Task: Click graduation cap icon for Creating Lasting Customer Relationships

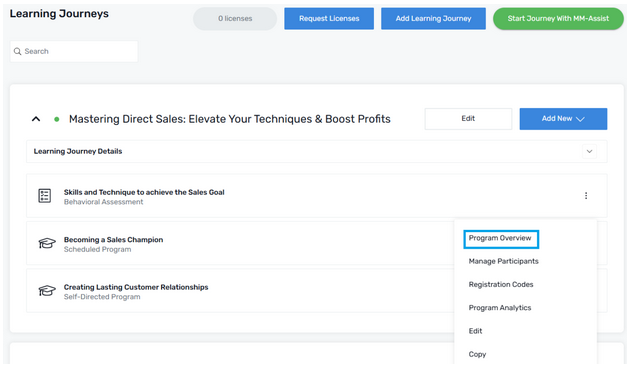Action: click(x=47, y=291)
